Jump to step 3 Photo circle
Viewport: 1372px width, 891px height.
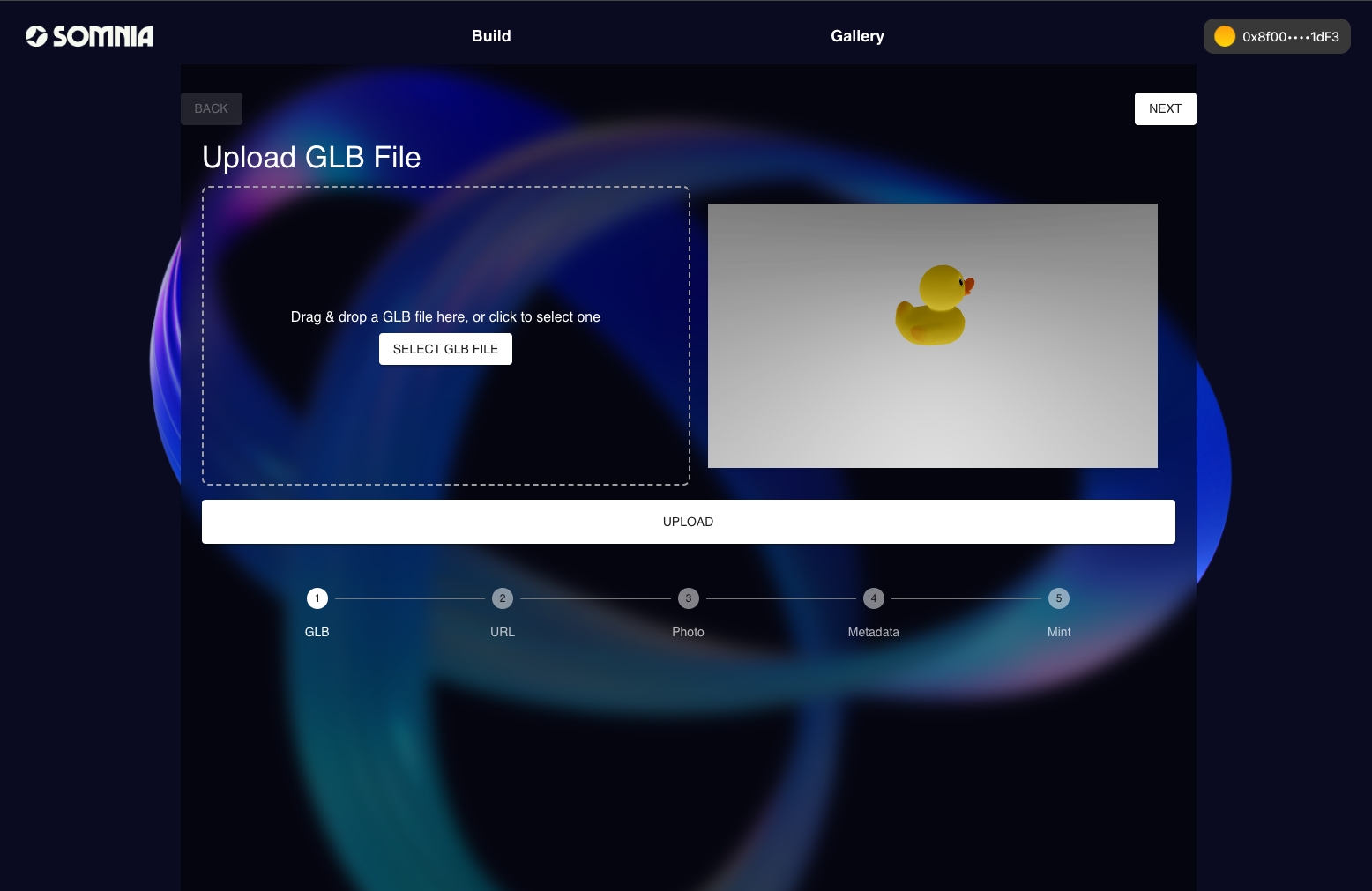689,598
